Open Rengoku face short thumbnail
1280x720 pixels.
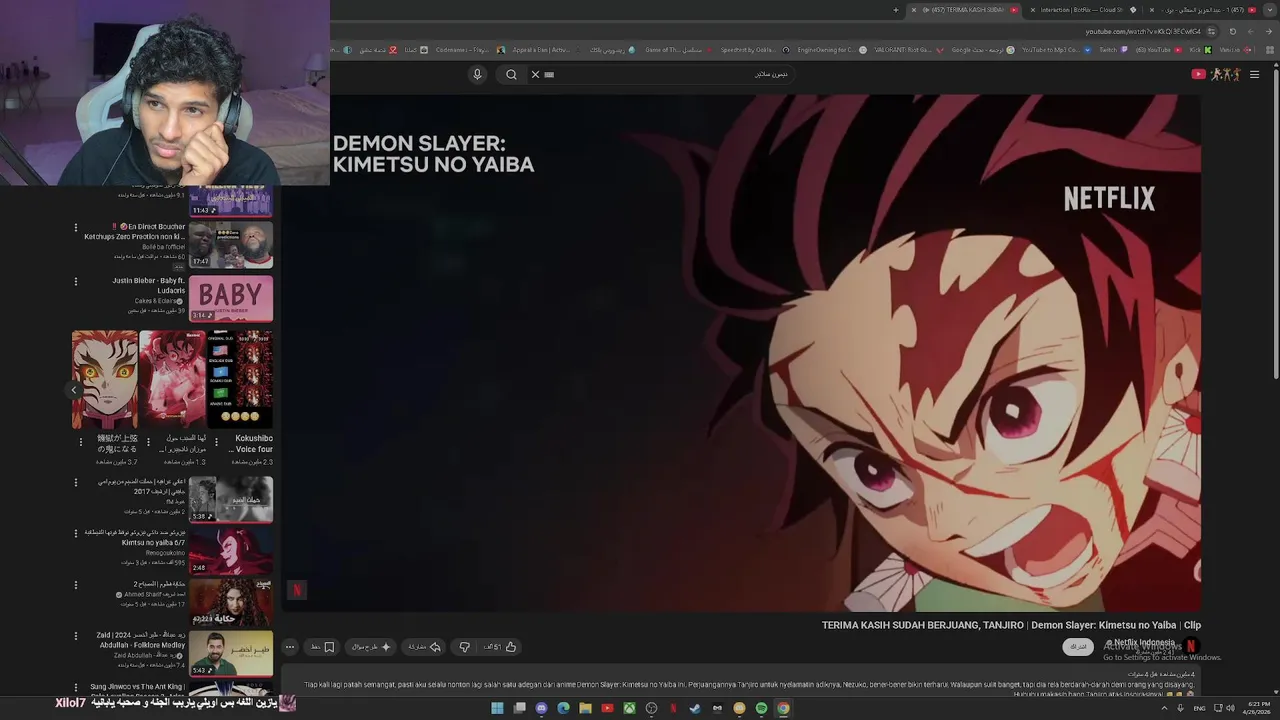coord(104,379)
